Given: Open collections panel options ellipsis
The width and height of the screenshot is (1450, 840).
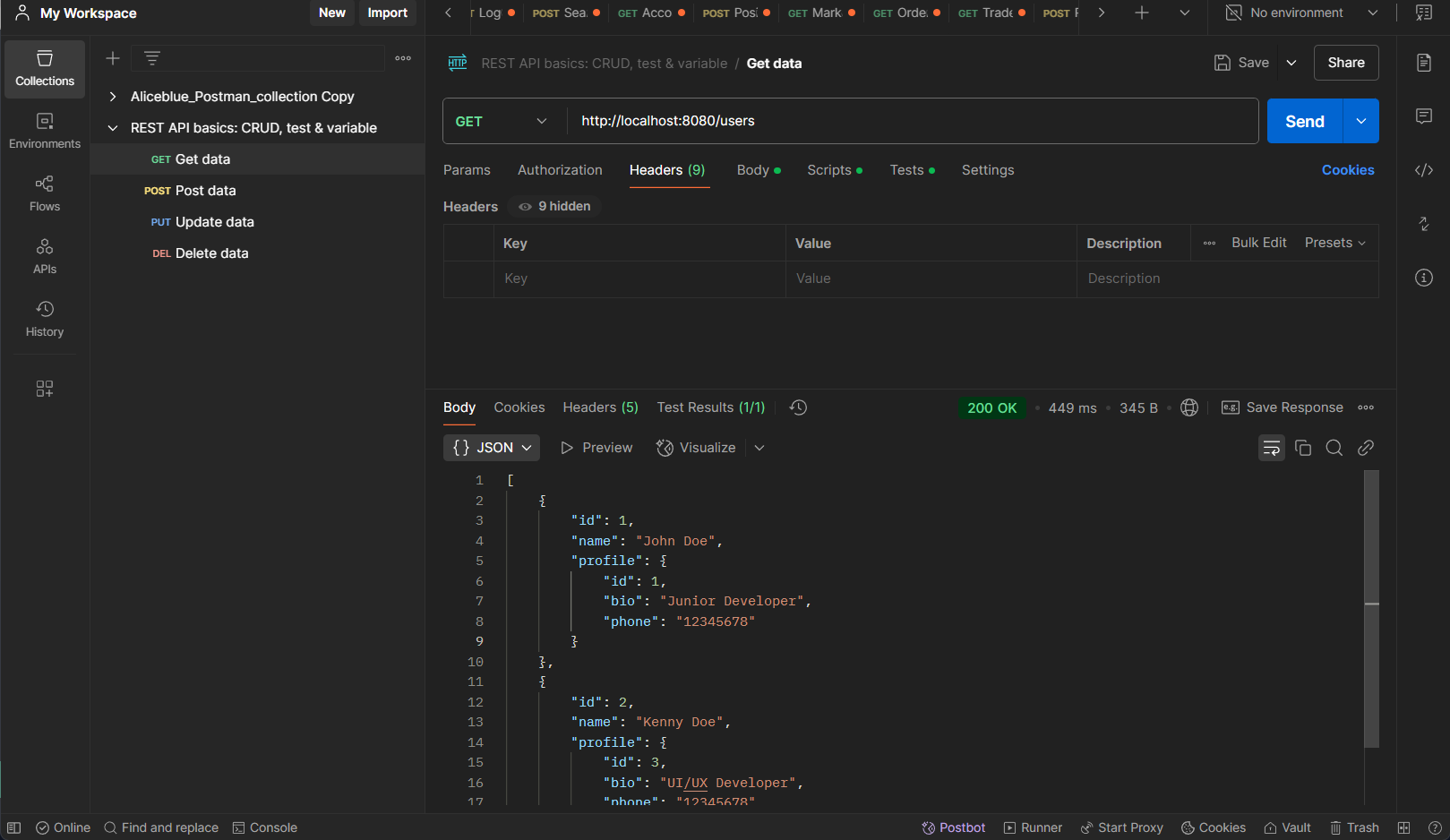Looking at the screenshot, I should click(403, 58).
